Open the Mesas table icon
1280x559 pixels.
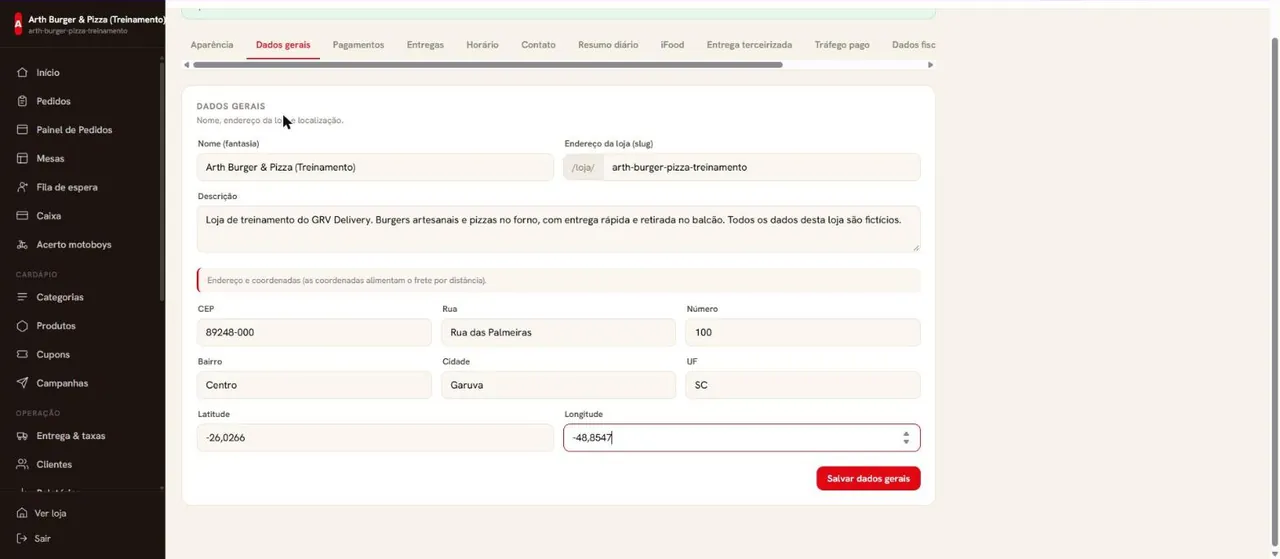22,158
